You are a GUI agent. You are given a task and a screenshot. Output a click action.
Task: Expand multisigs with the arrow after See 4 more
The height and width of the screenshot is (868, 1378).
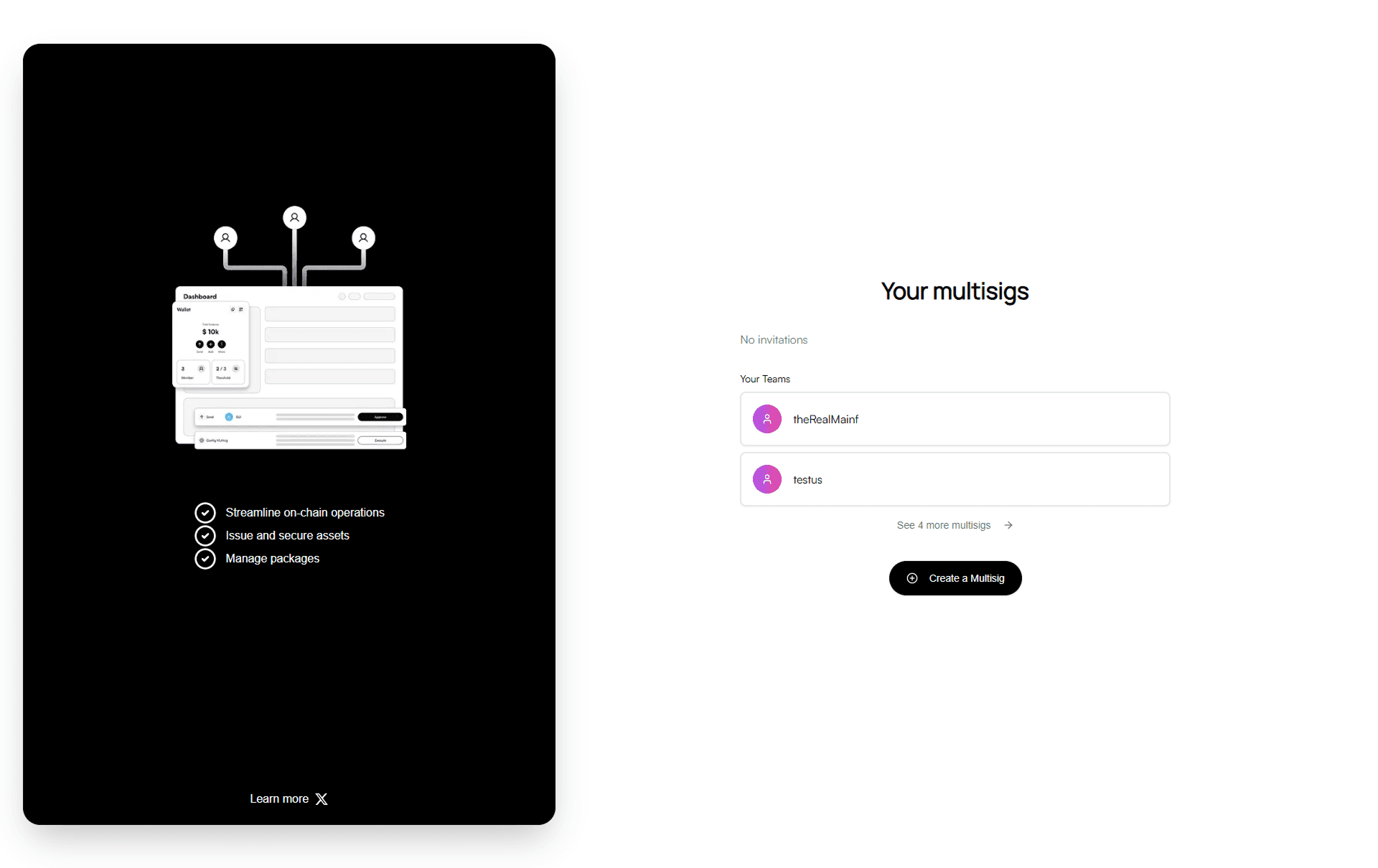click(x=1008, y=524)
